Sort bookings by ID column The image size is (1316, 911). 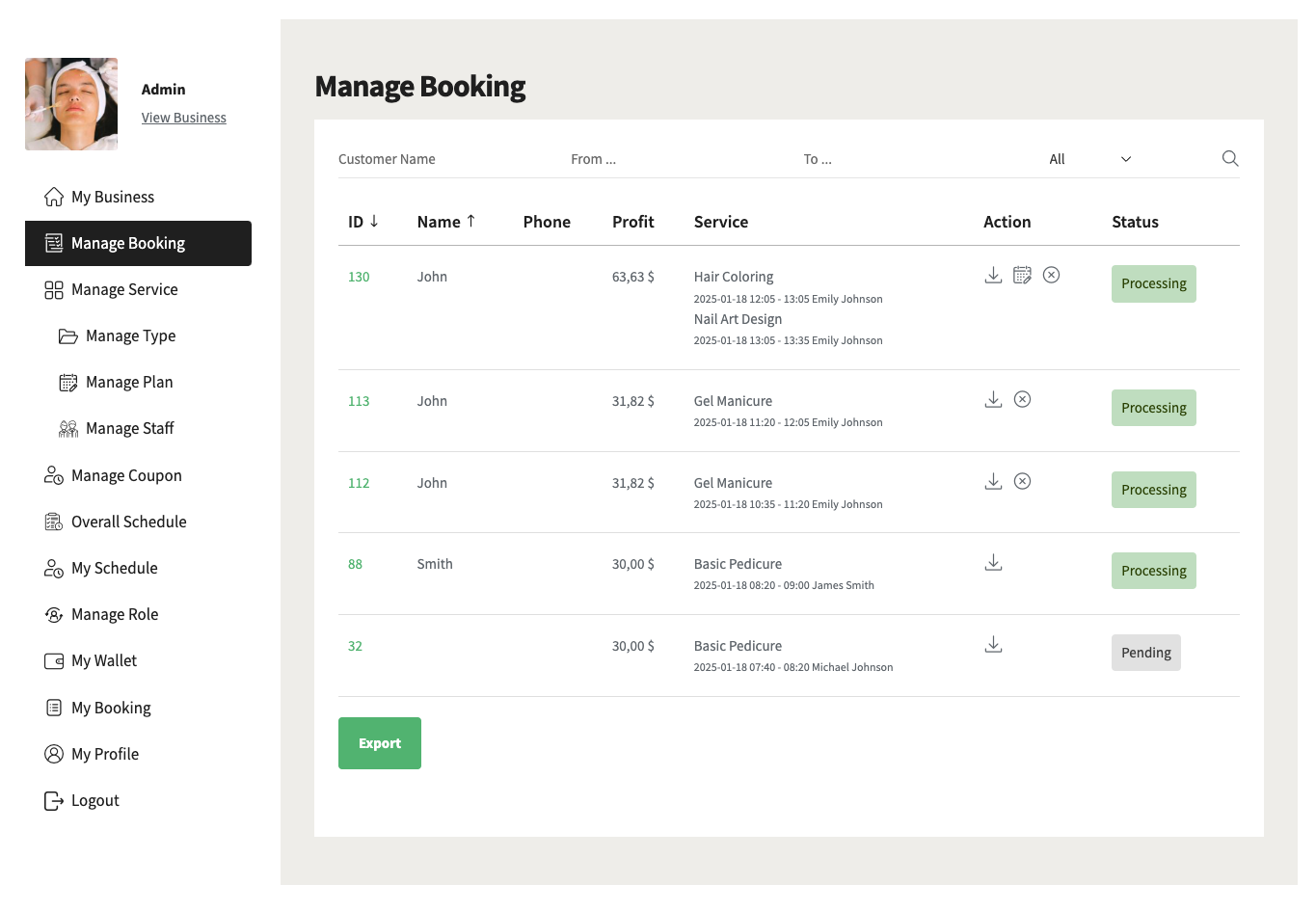tap(363, 222)
